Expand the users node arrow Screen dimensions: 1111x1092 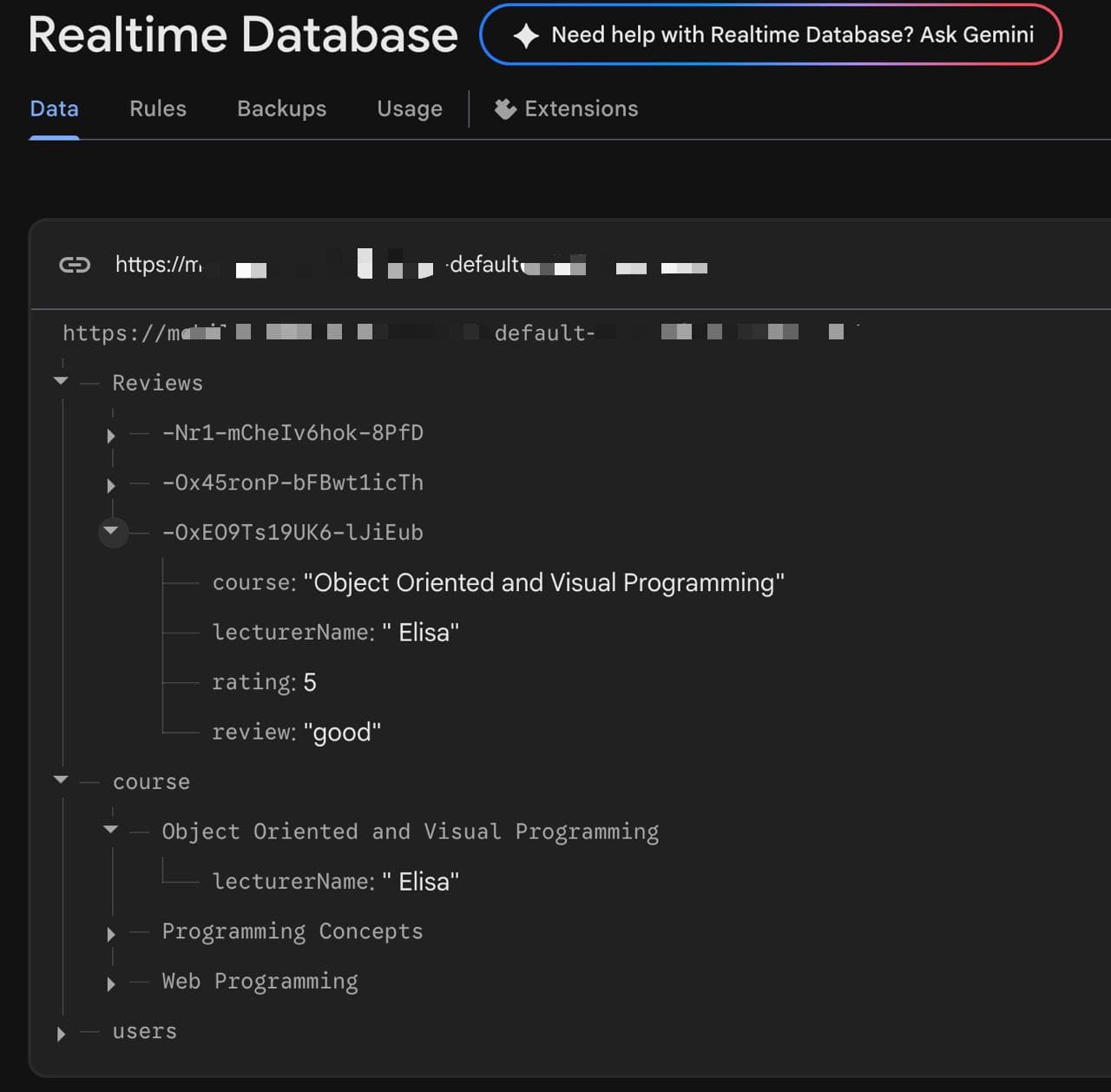pyautogui.click(x=61, y=1034)
